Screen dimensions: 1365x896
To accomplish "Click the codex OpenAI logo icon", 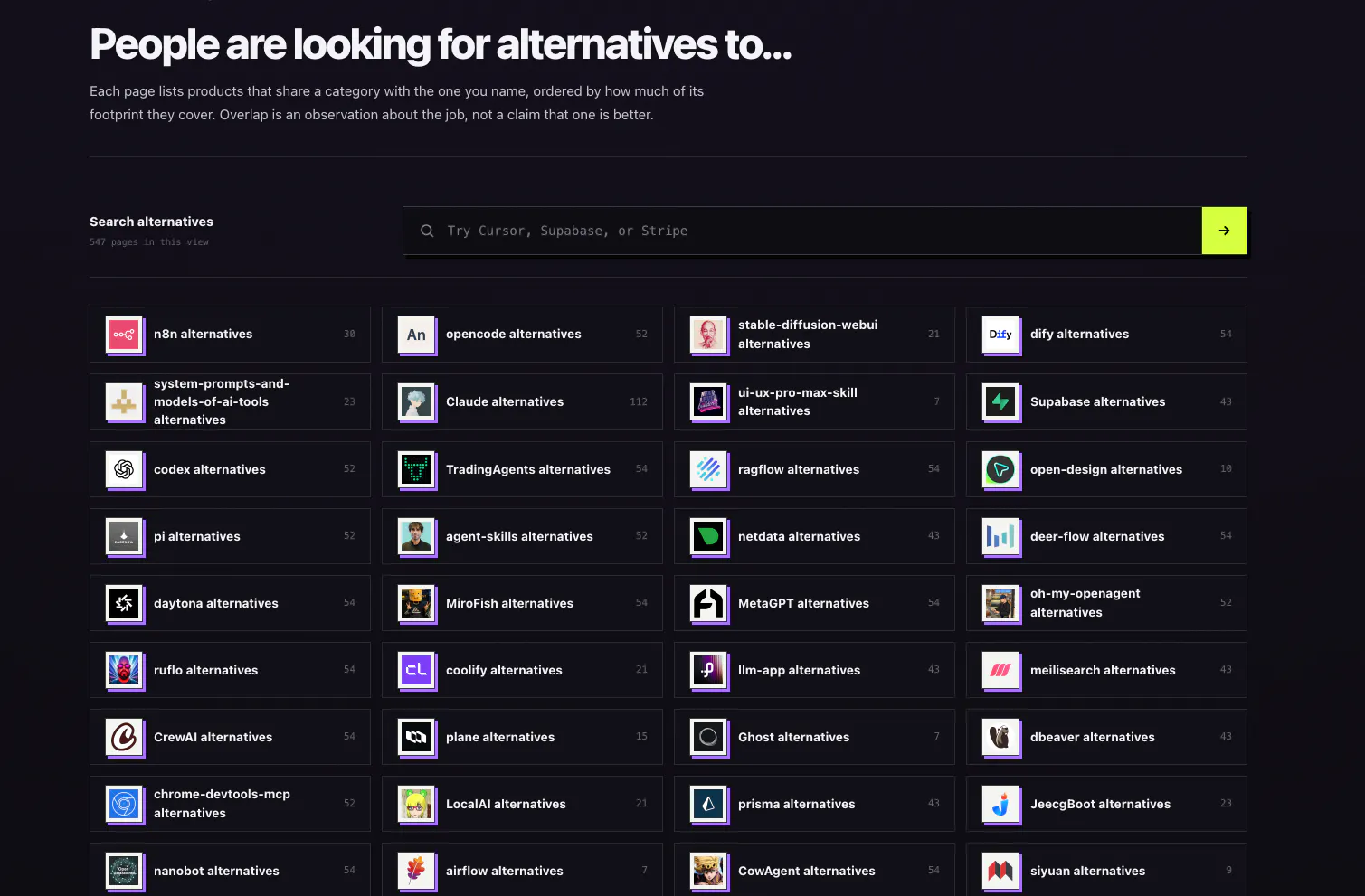I will (x=124, y=469).
